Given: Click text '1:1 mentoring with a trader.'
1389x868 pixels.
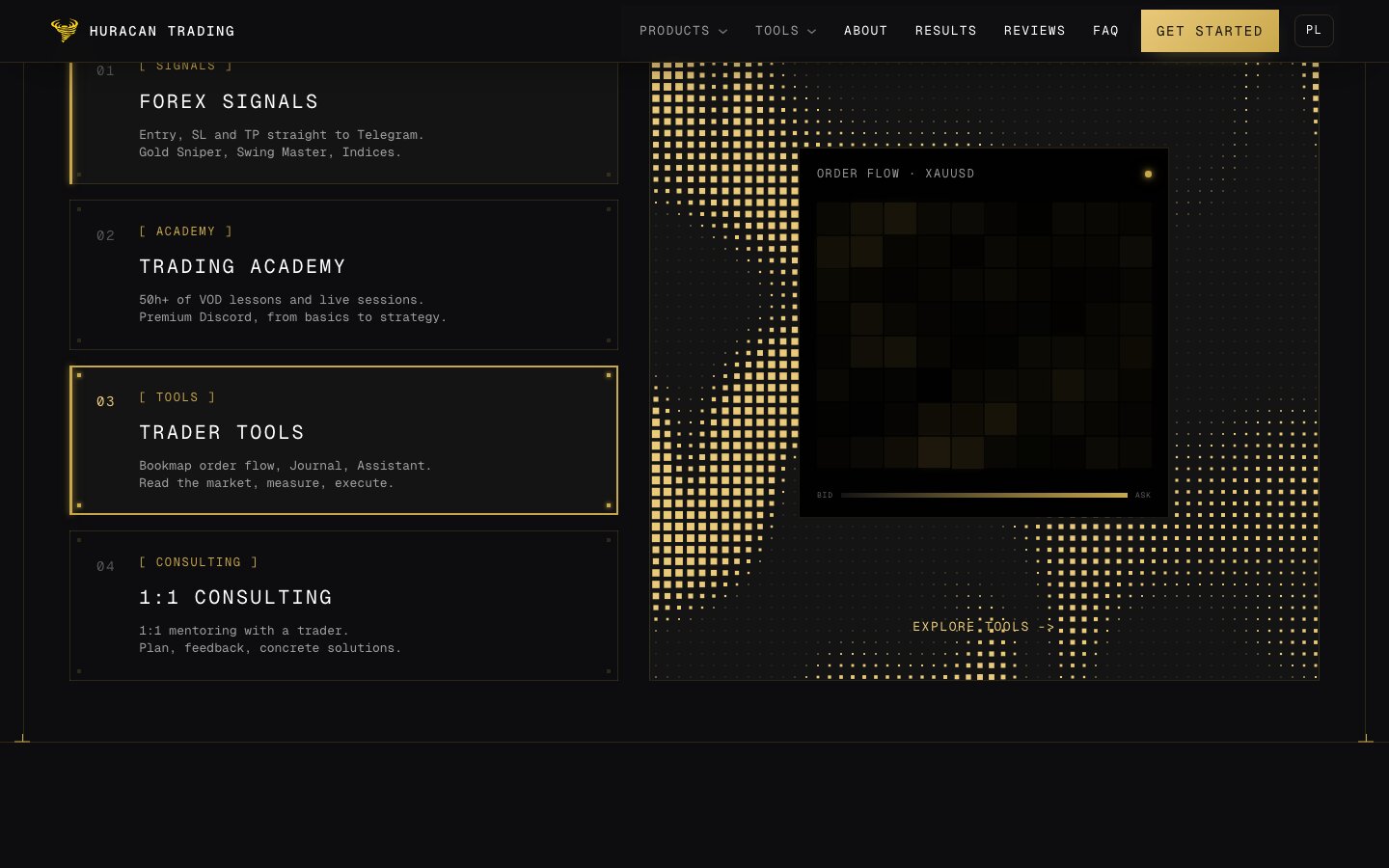Looking at the screenshot, I should click(x=244, y=631).
